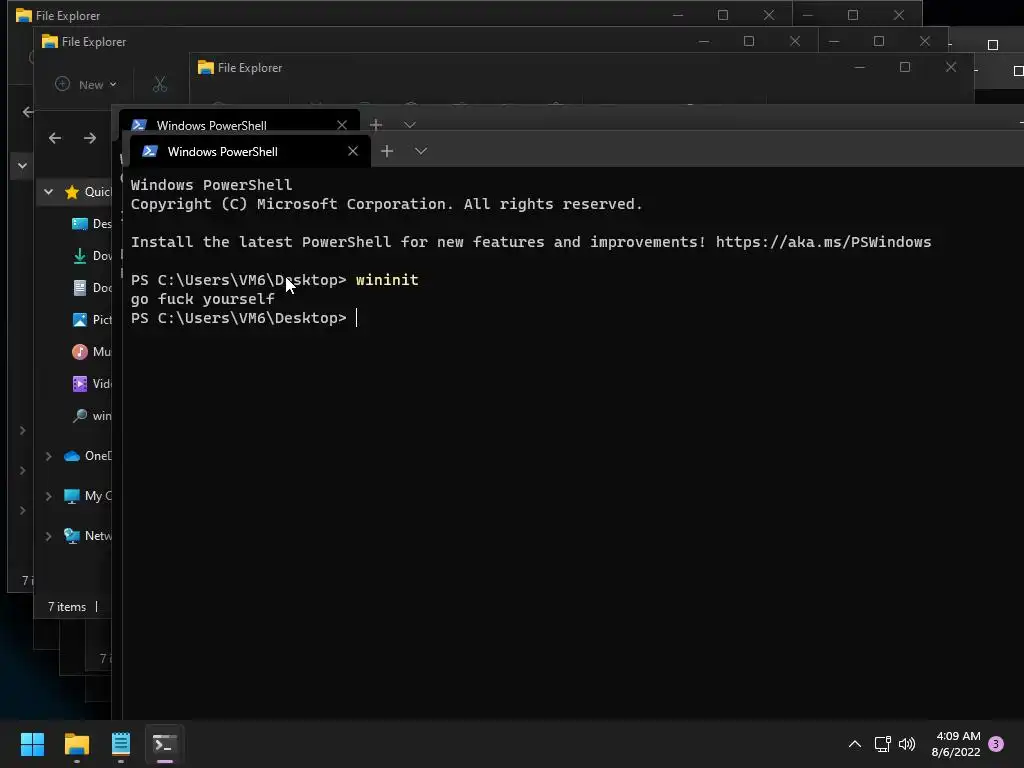This screenshot has width=1024, height=768.
Task: Open the volume speaker tray icon
Action: 907,744
